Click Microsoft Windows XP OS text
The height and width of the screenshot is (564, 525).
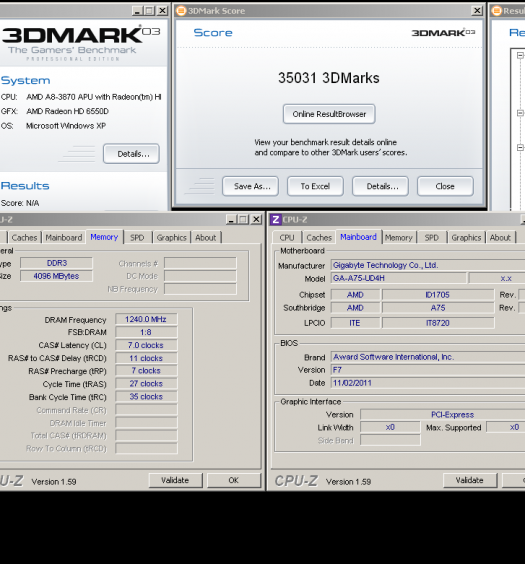pos(66,126)
